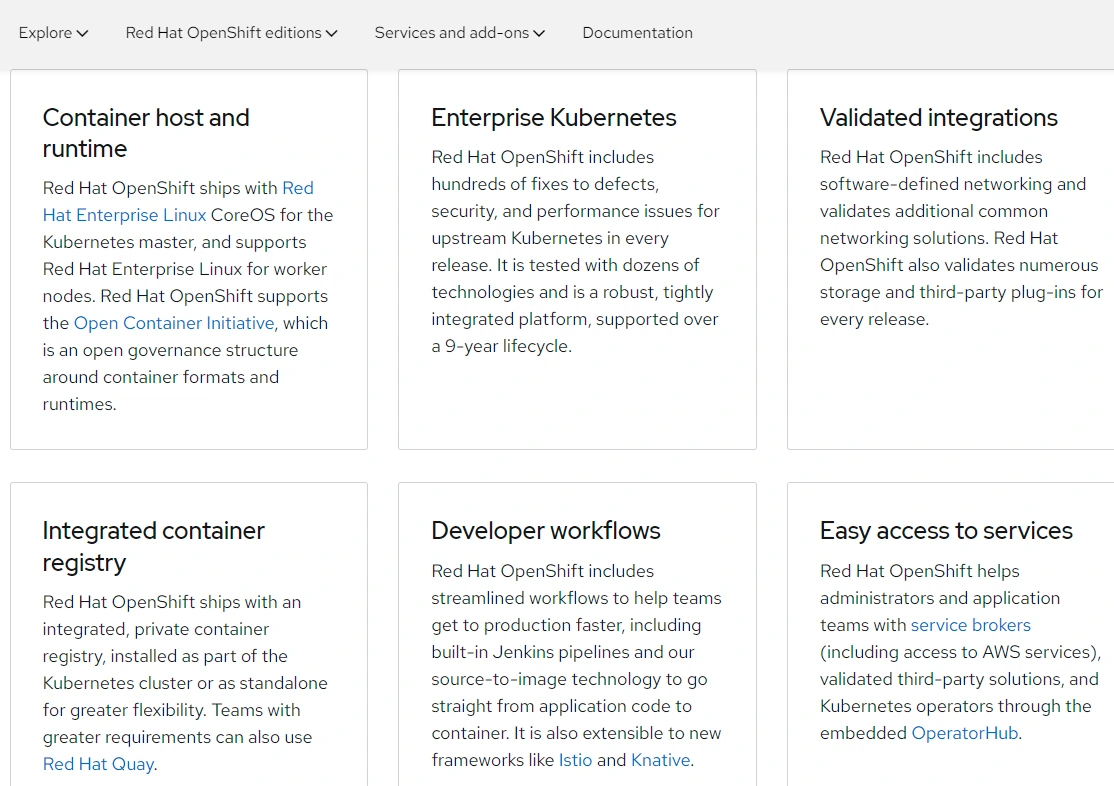This screenshot has height=786, width=1114.
Task: Select the Enterprise Kubernetes heading
Action: [x=553, y=117]
